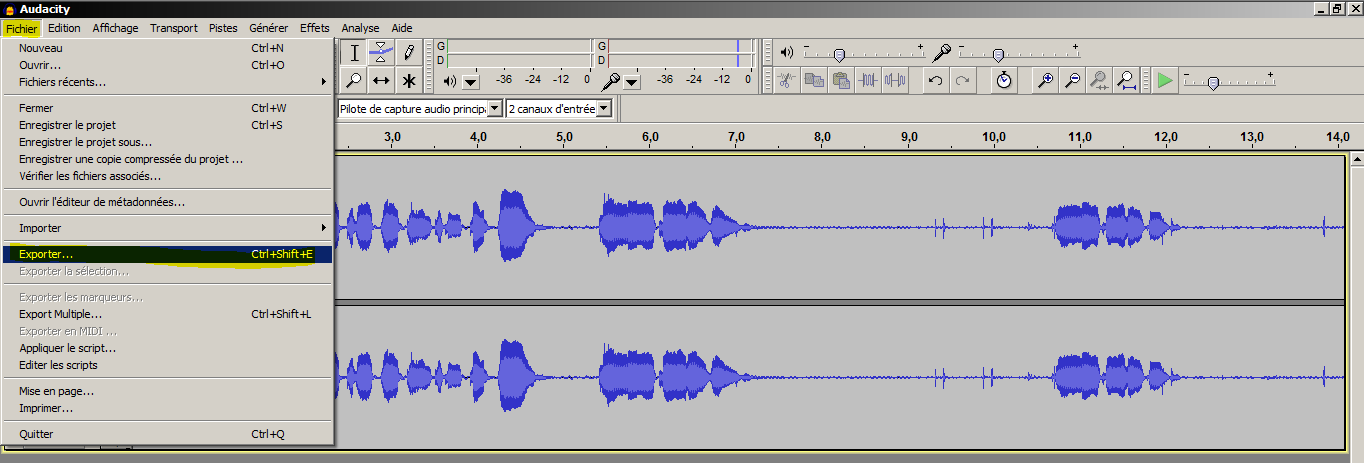Click the Trim audio icon
Viewport: 1364px width, 463px height.
[x=868, y=80]
